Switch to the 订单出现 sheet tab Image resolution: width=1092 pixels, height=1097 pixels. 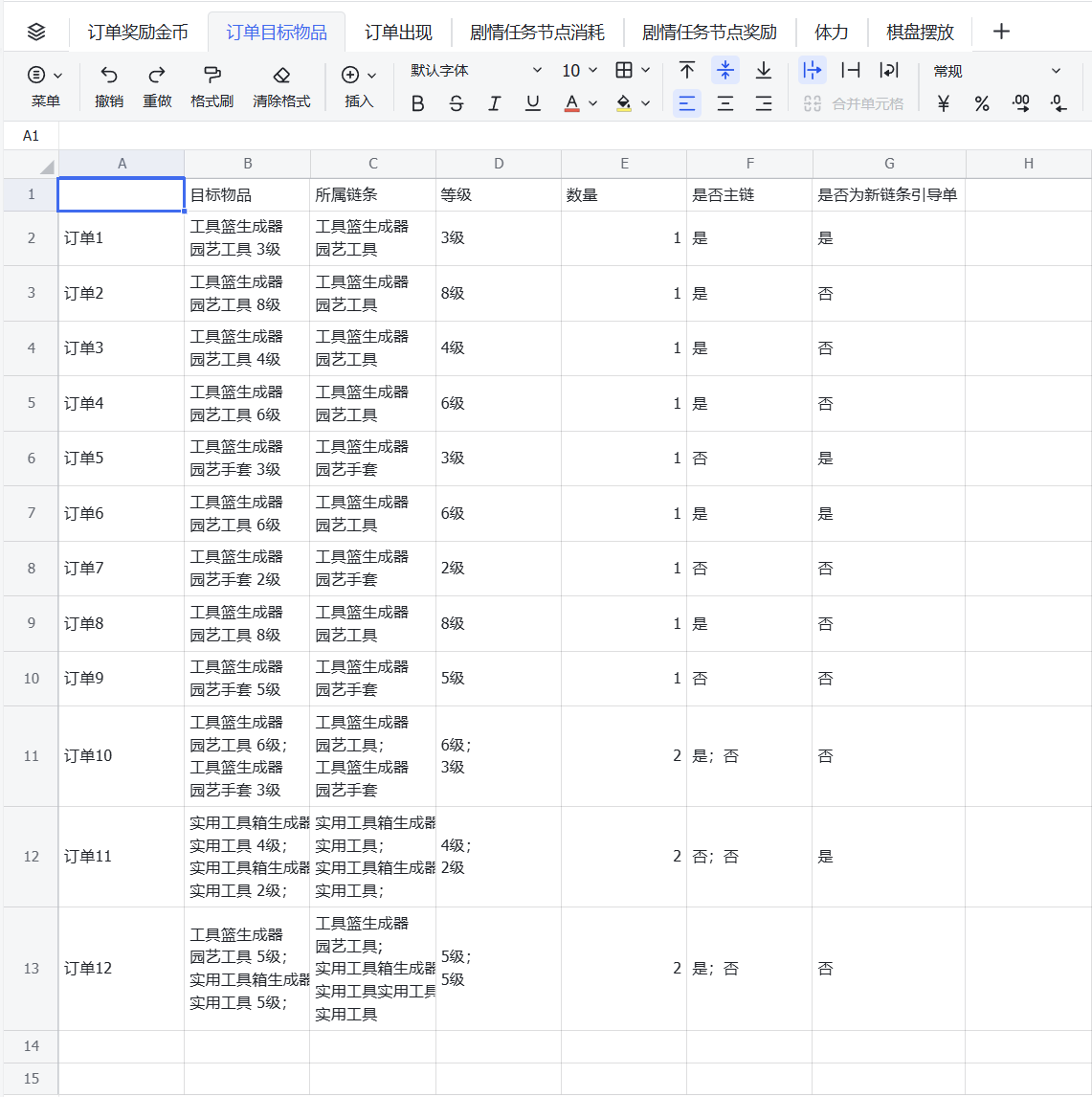tap(398, 33)
